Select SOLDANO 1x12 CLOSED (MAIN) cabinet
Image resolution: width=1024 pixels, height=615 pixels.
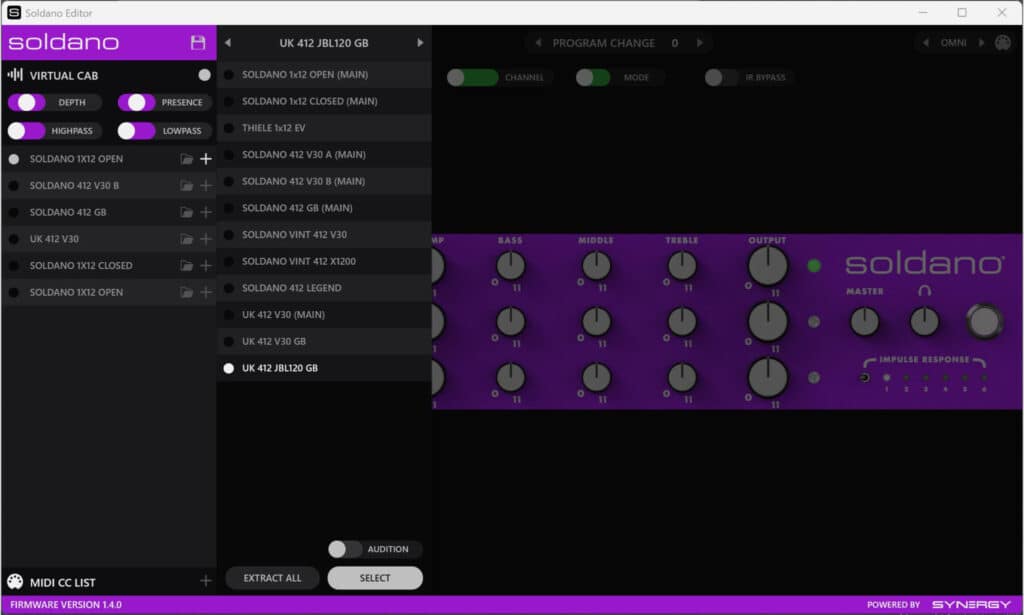324,101
